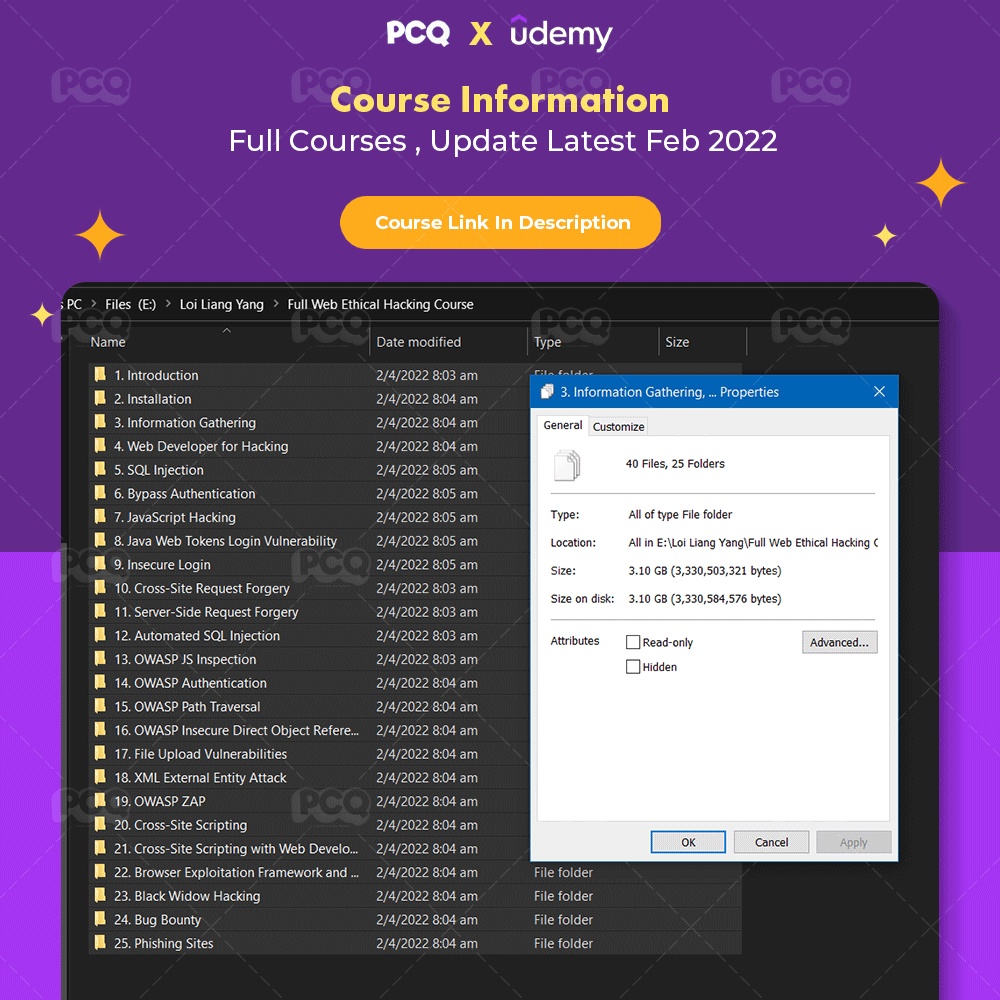
Task: Select the General tab in Properties
Action: coord(562,425)
